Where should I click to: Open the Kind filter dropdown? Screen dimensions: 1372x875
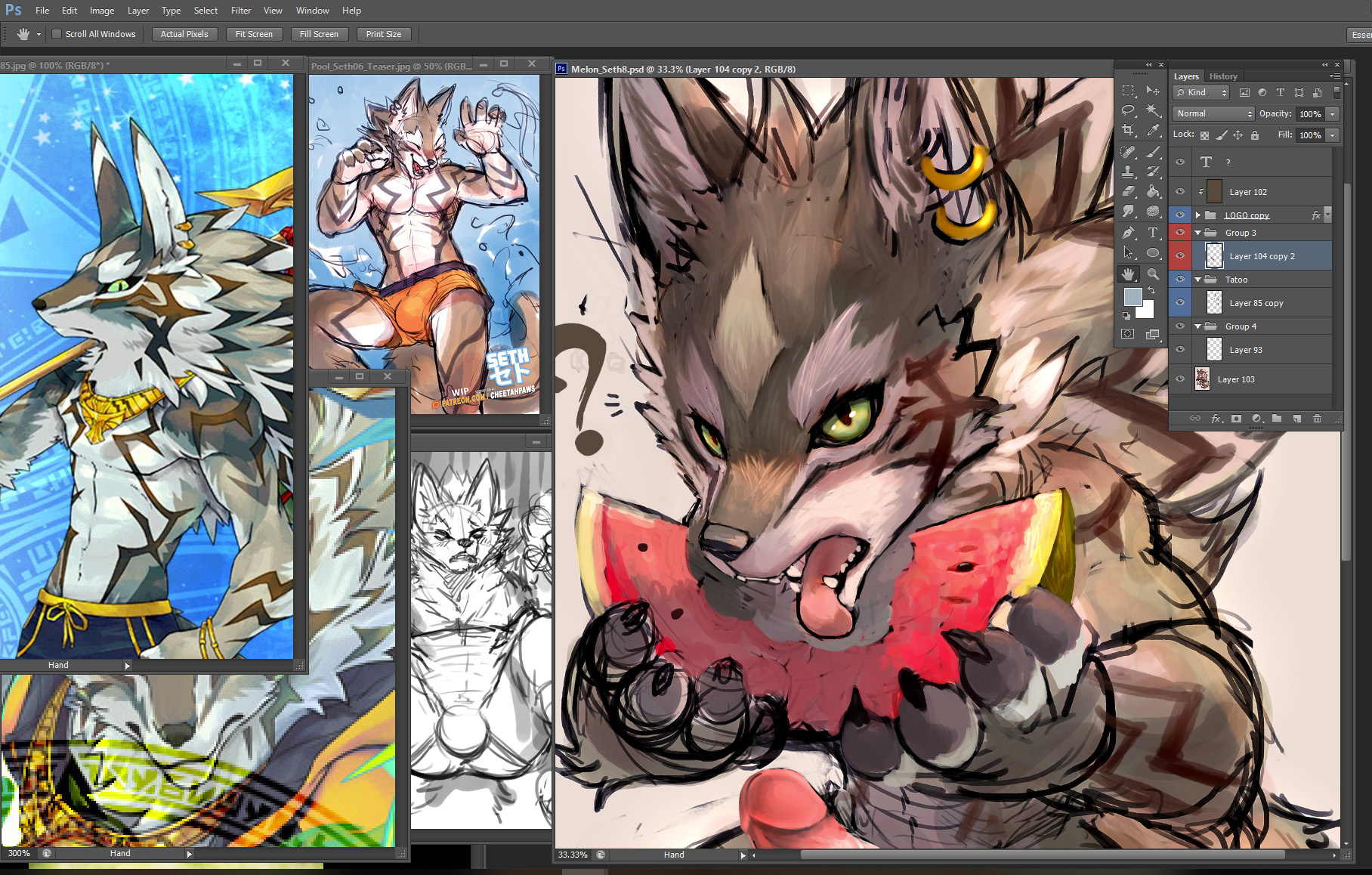pos(1201,92)
